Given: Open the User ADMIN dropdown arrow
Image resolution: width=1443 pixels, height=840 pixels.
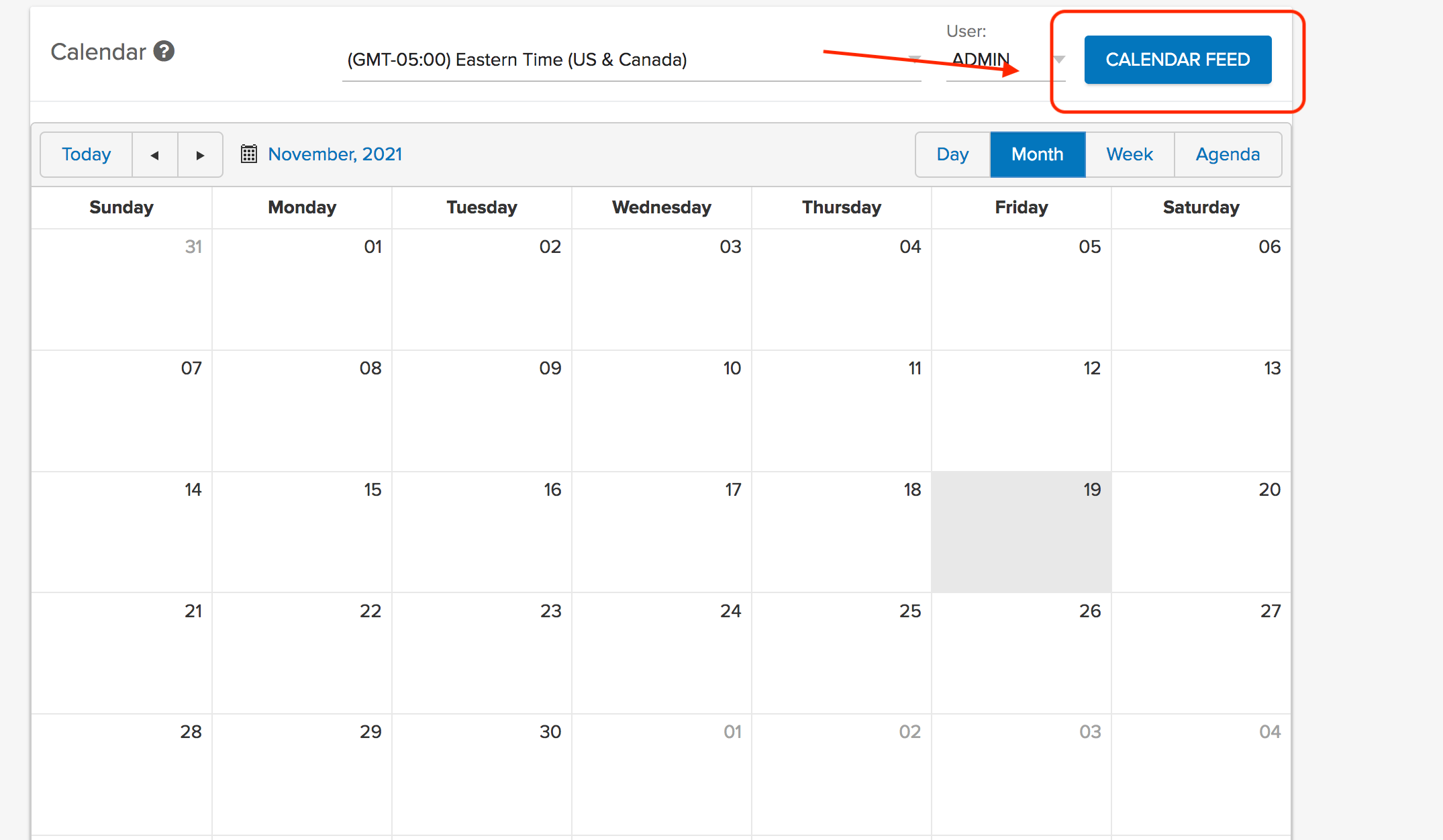Looking at the screenshot, I should 1059,60.
